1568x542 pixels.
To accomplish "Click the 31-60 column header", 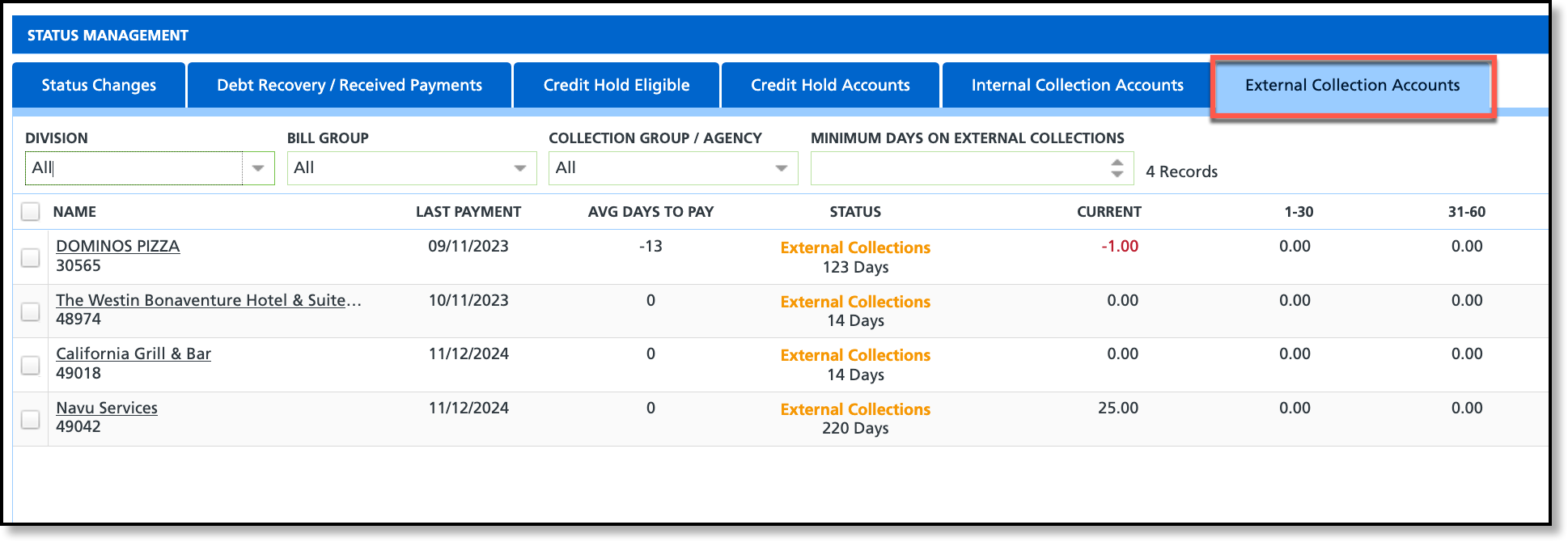I will [x=1467, y=212].
